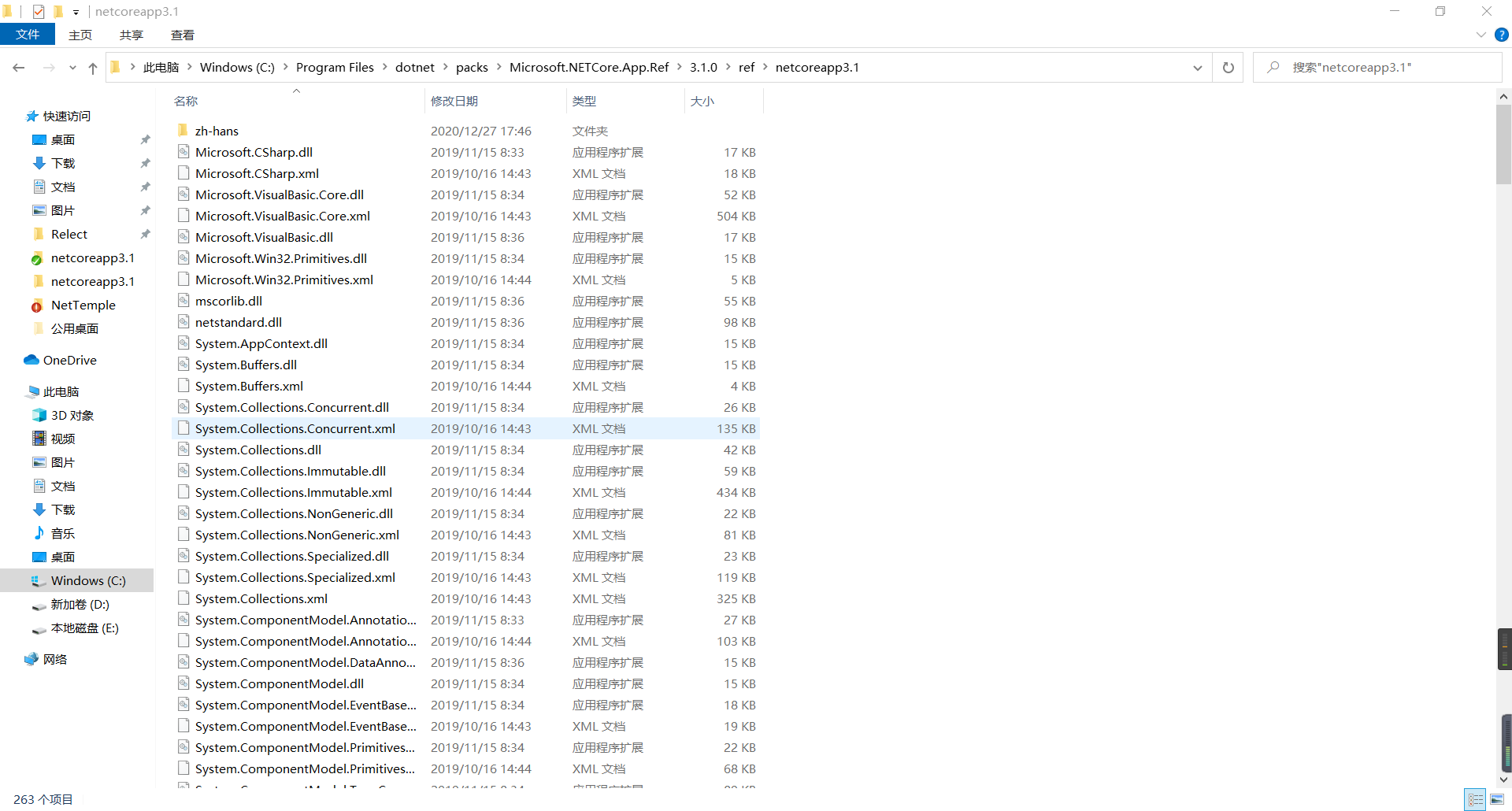Select System.Collections.dll file icon
This screenshot has width=1512, height=811.
[x=183, y=450]
